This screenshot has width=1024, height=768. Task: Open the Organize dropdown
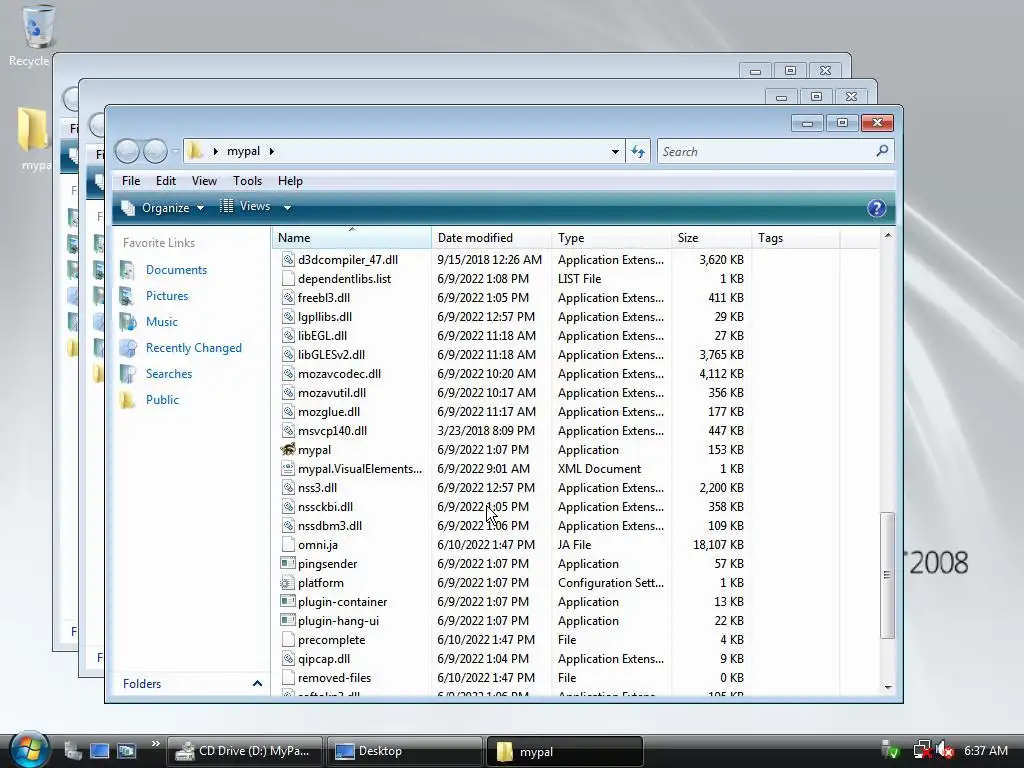tap(163, 208)
